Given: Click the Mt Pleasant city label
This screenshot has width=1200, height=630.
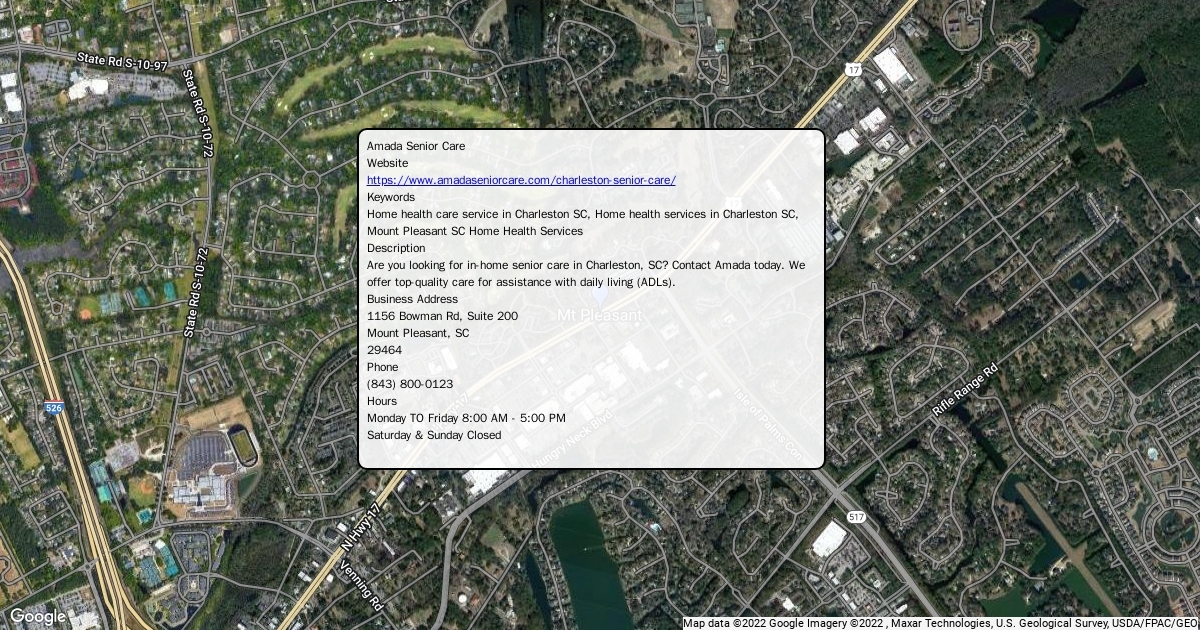Looking at the screenshot, I should (x=600, y=315).
